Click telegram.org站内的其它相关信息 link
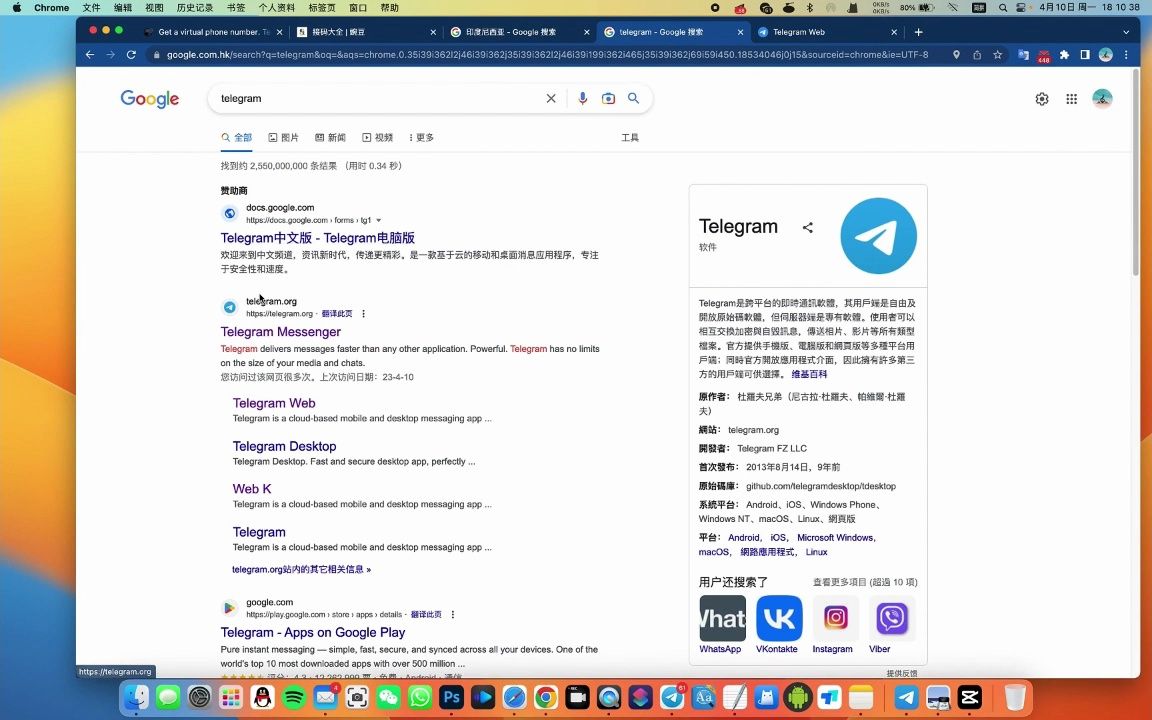Viewport: 1152px width, 720px height. 301,569
